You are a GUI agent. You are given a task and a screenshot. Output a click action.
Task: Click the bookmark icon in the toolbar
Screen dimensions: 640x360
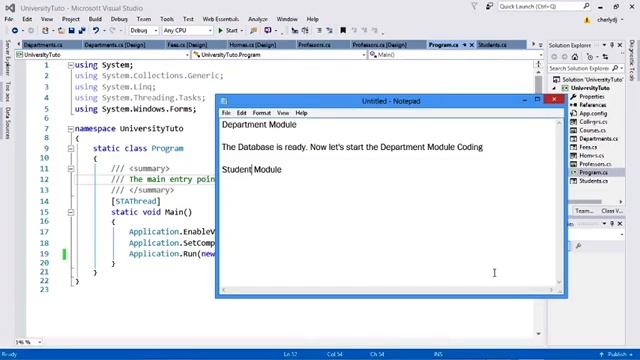pyautogui.click(x=343, y=31)
